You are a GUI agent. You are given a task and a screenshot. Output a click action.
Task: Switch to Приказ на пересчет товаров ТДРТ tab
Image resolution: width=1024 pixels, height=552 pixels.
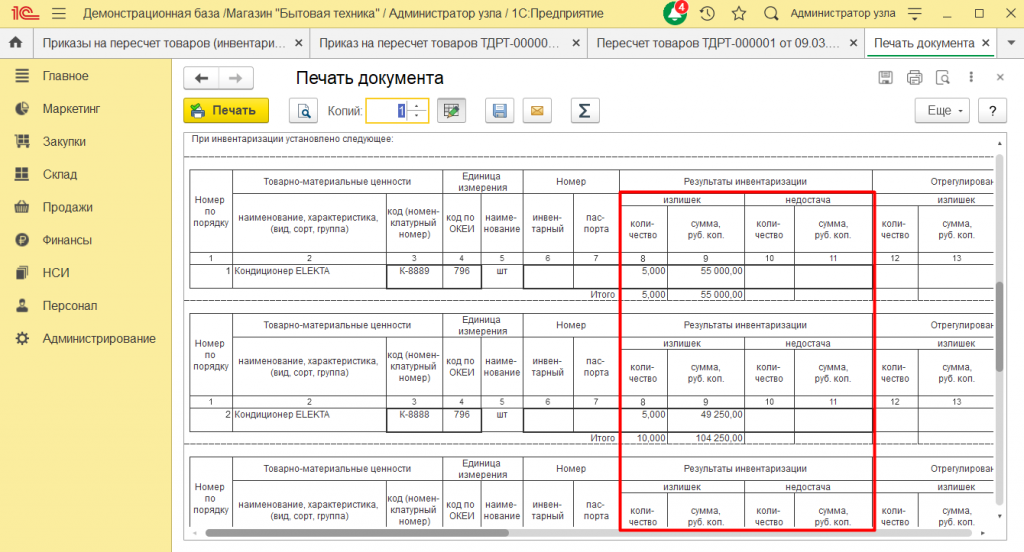click(440, 43)
